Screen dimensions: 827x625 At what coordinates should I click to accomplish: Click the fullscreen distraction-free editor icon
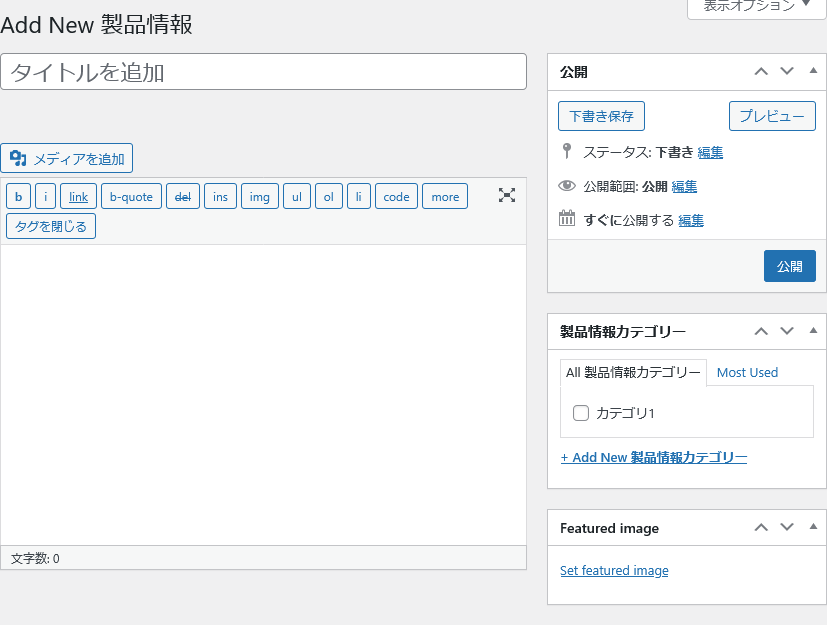[x=507, y=196]
